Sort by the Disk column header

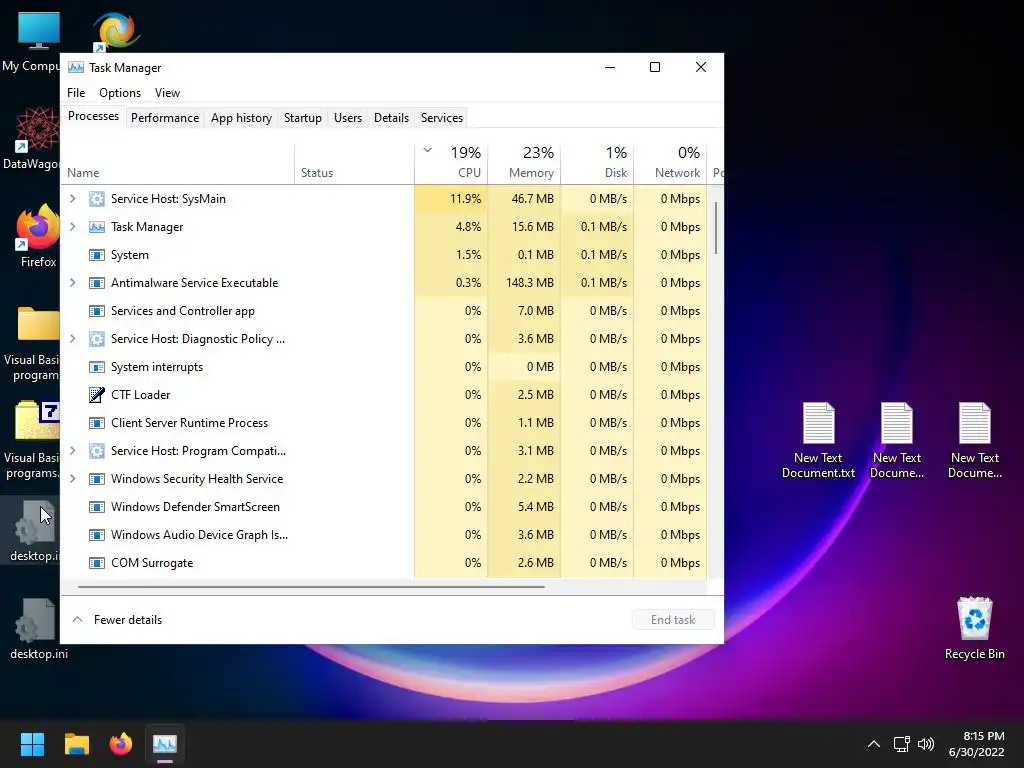click(598, 163)
